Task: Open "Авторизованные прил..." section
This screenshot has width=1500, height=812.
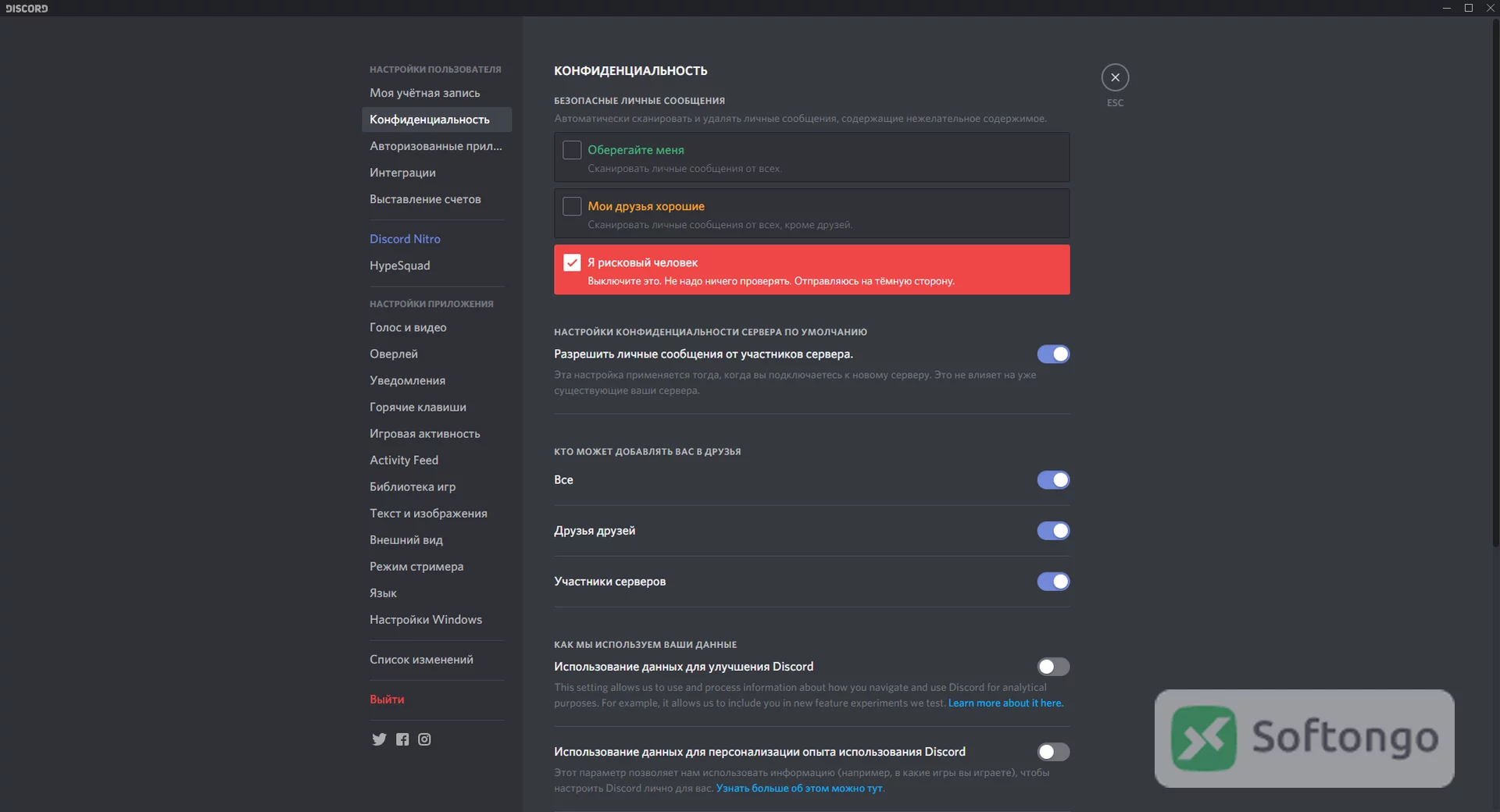Action: [x=437, y=146]
